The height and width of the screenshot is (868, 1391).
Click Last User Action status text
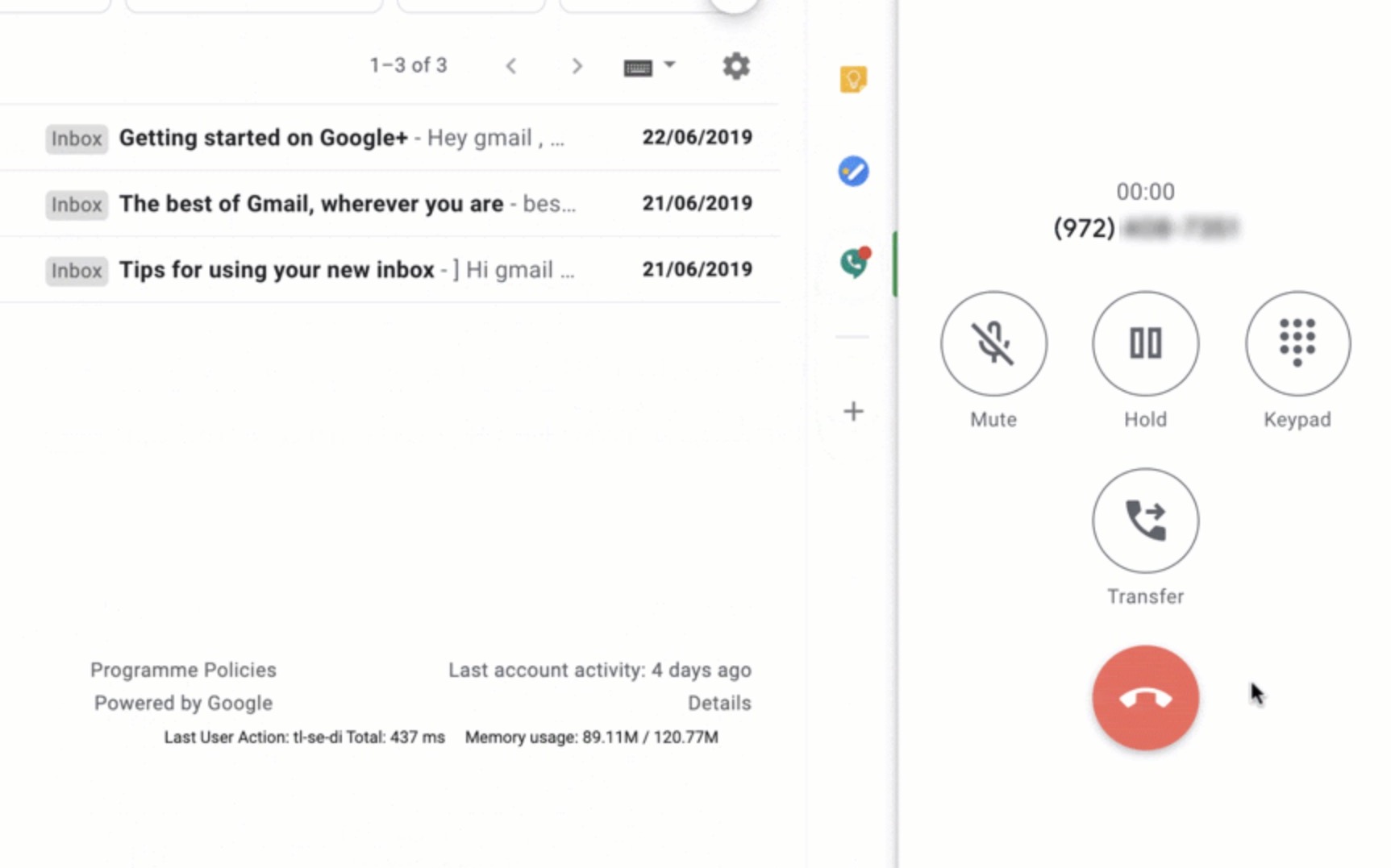tap(304, 737)
